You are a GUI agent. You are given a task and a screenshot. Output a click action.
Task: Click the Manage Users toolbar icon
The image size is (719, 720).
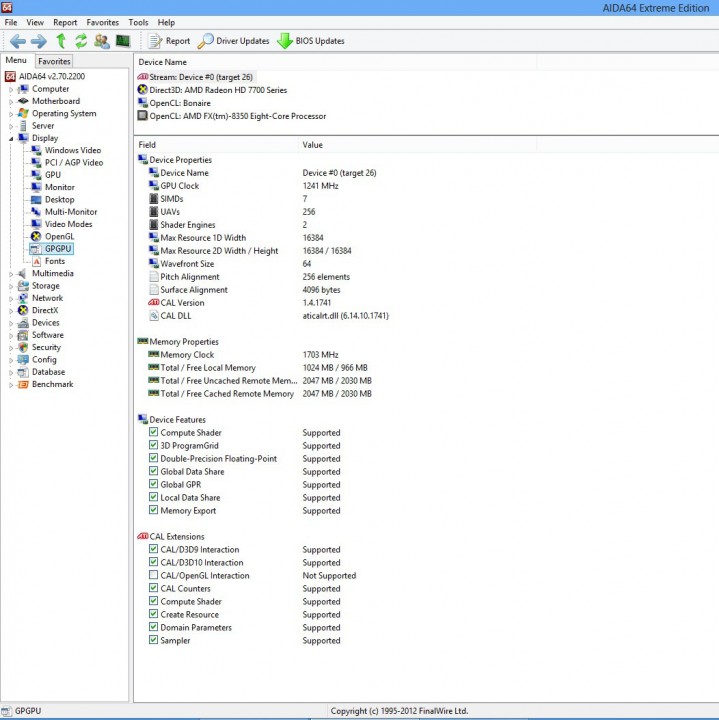(101, 41)
